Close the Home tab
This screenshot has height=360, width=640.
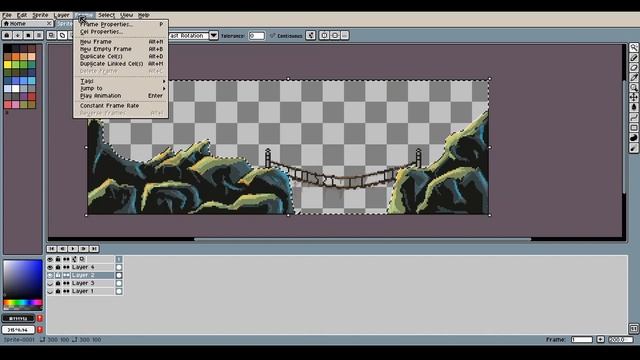pyautogui.click(x=49, y=24)
